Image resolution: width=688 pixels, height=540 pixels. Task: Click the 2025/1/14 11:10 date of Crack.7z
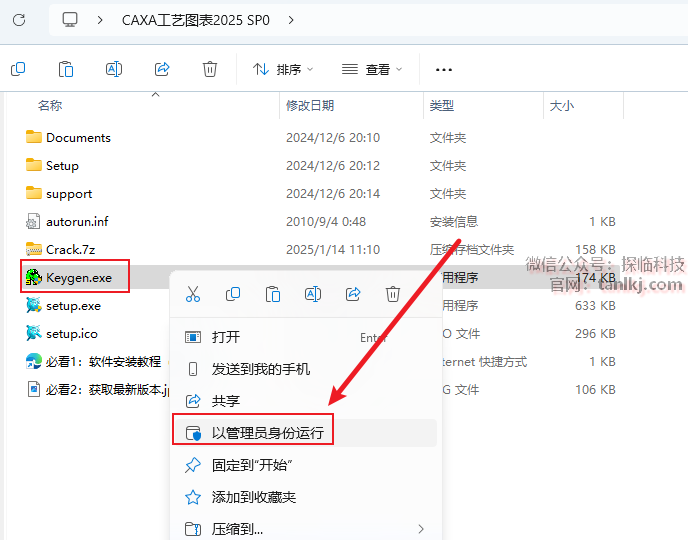(x=333, y=250)
